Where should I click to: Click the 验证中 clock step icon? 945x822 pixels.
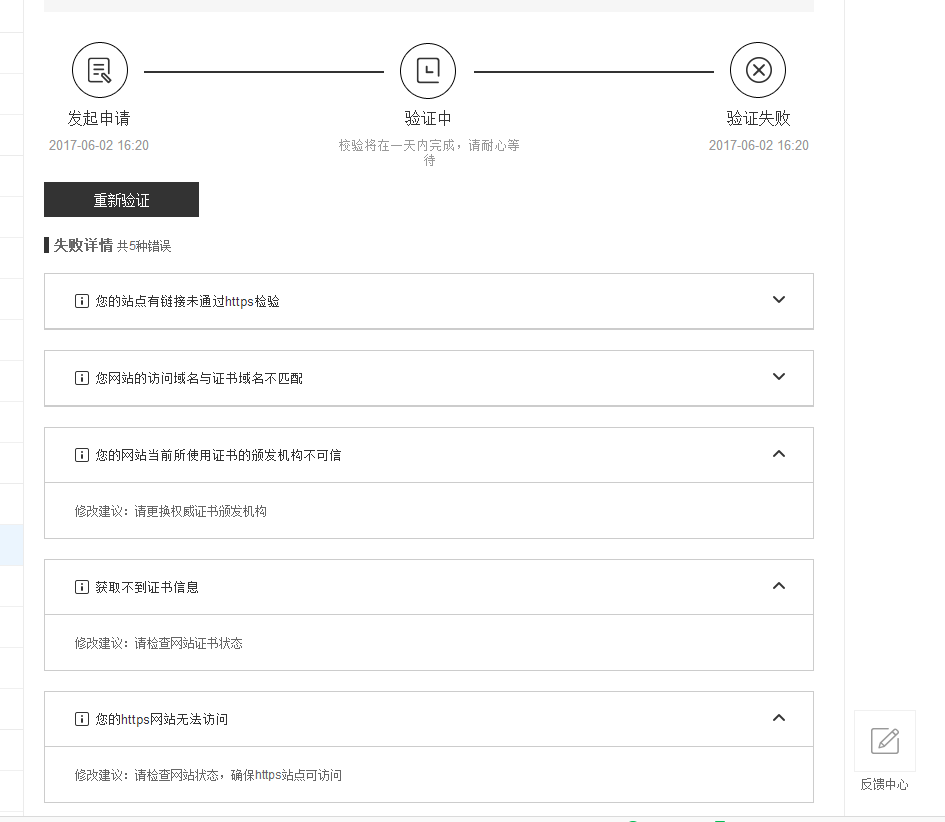(x=428, y=70)
